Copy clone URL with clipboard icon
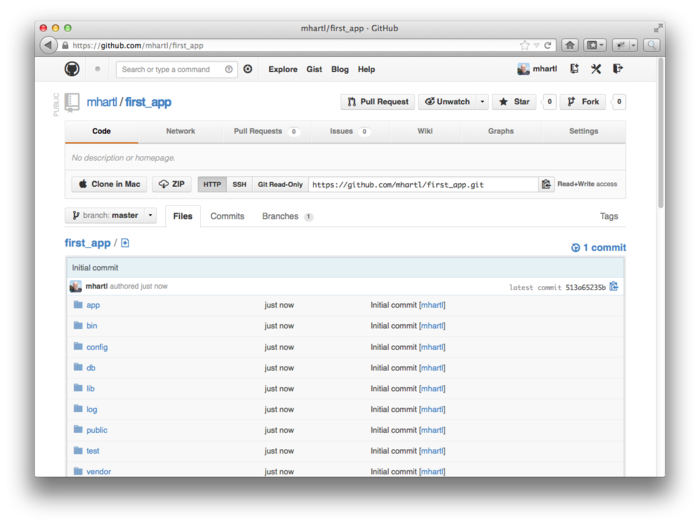 tap(546, 184)
